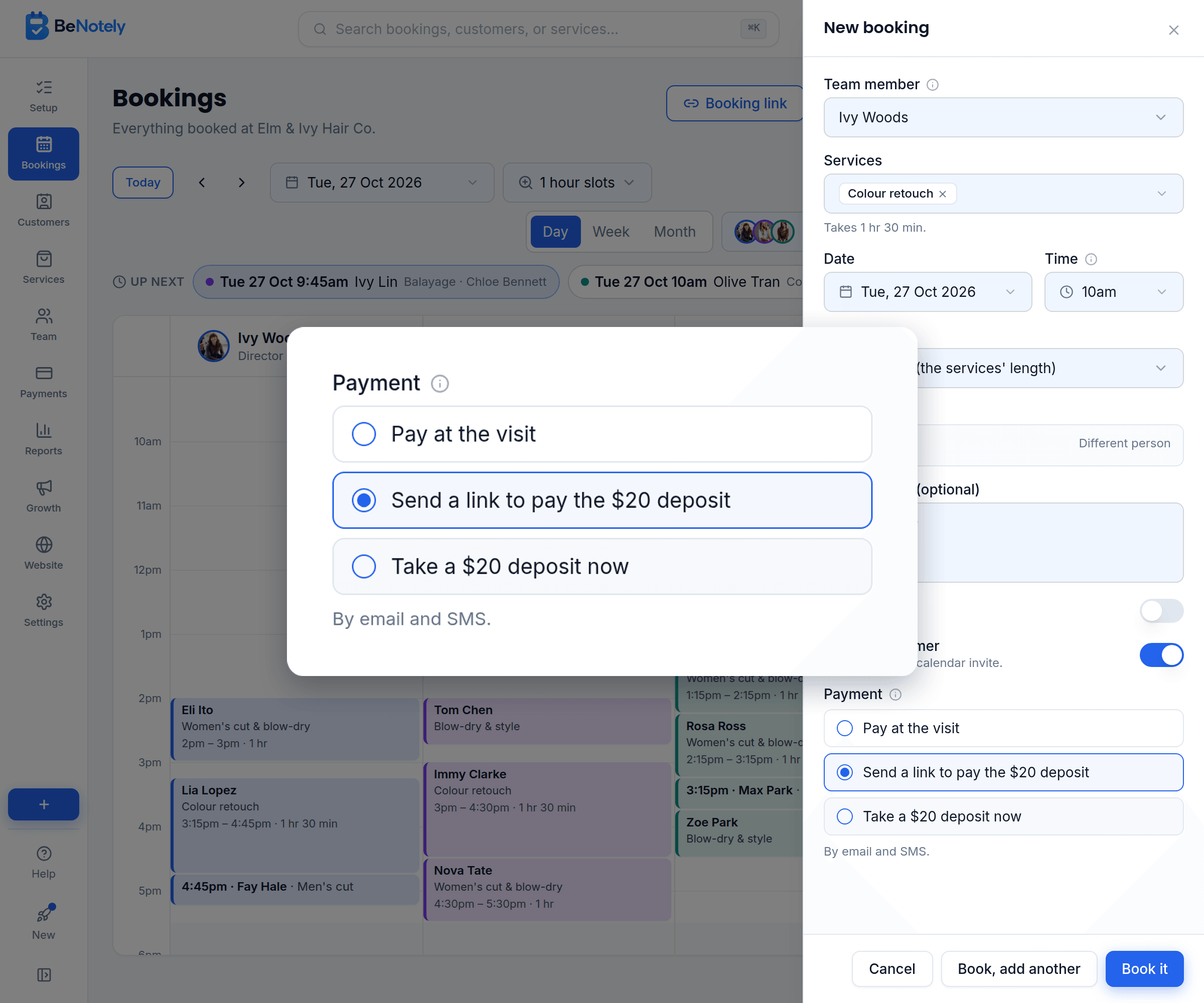Screen dimensions: 1204x1003
Task: Click the info icon next to Time
Action: tap(1091, 259)
